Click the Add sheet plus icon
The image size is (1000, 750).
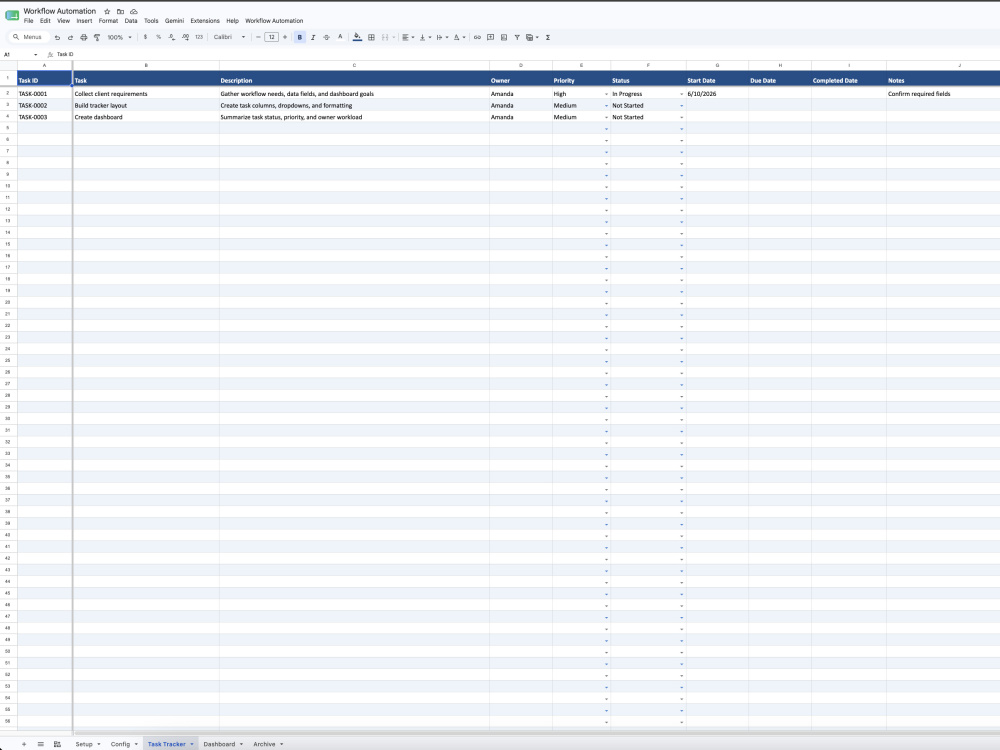tap(24, 744)
